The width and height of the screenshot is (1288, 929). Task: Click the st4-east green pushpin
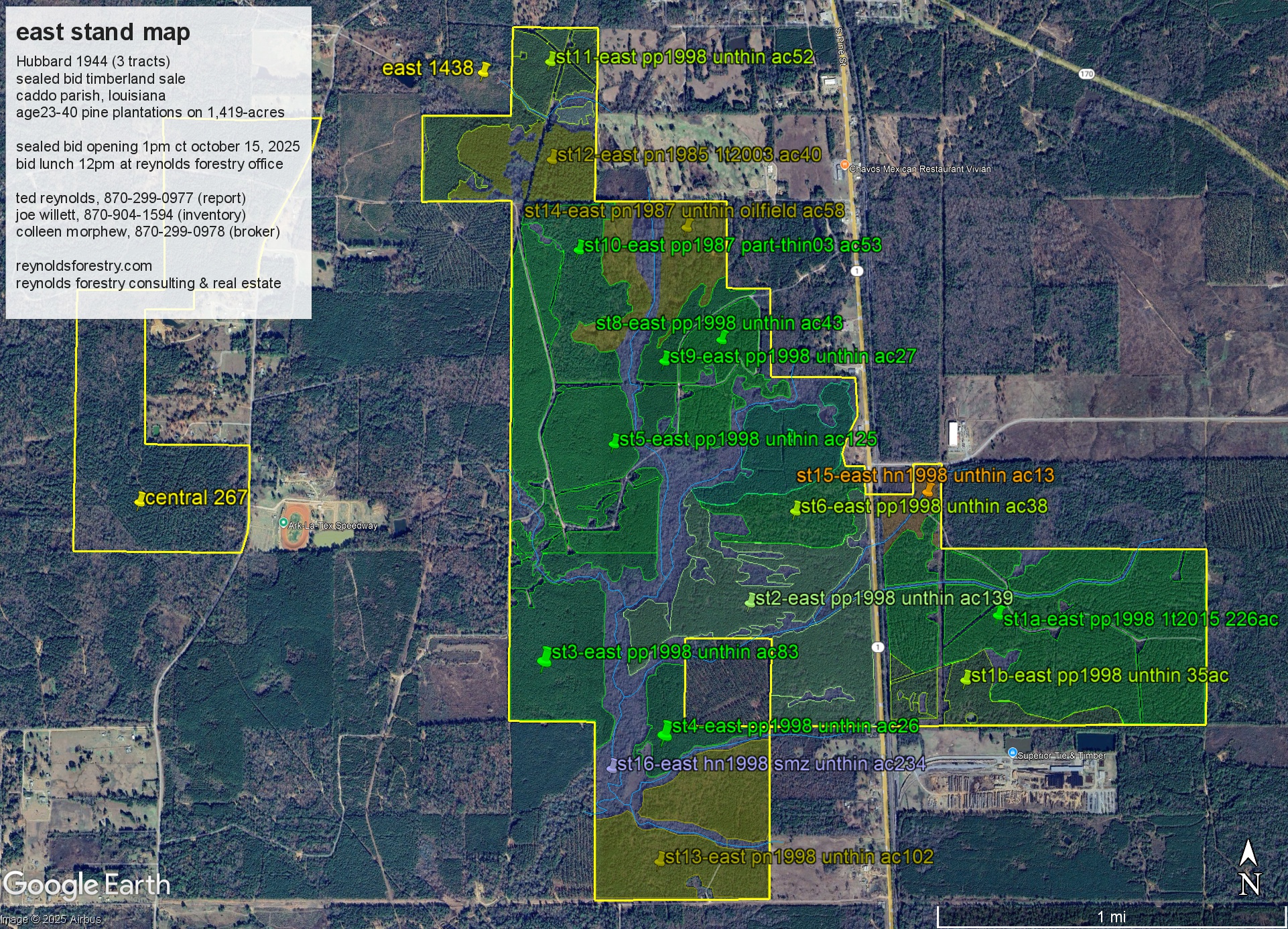click(x=665, y=731)
